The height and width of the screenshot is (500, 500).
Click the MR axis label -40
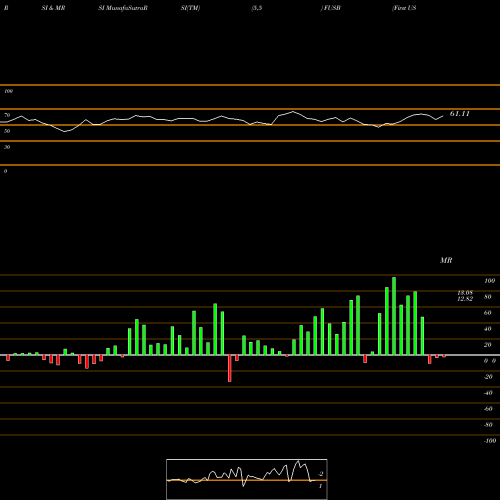[x=488, y=393]
